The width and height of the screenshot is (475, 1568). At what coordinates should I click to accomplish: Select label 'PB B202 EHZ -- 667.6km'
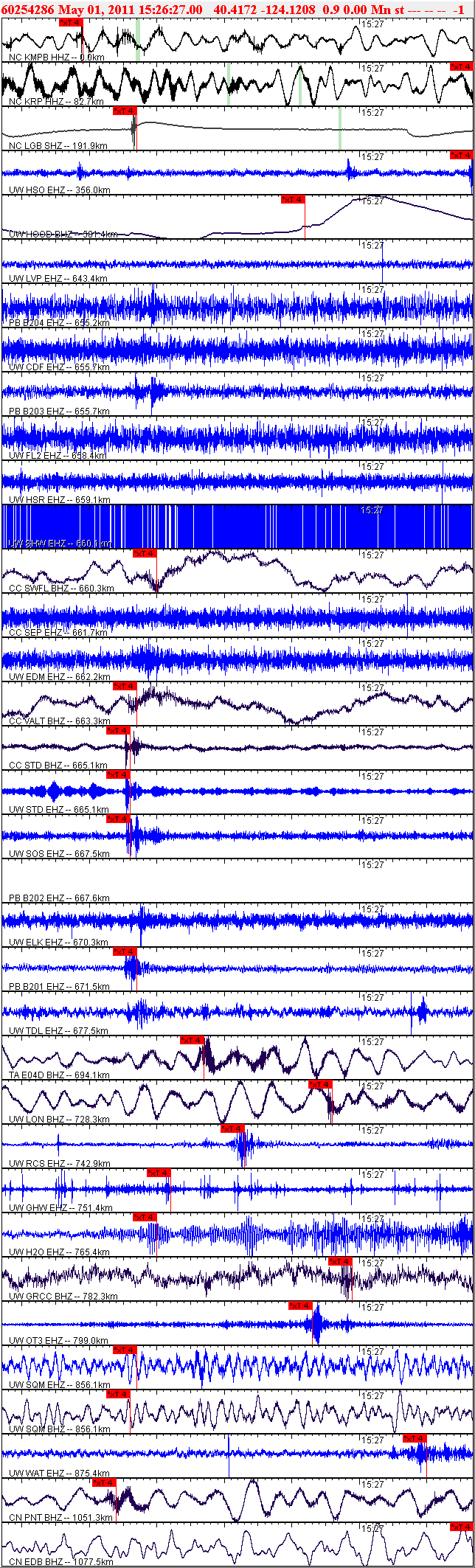59,898
